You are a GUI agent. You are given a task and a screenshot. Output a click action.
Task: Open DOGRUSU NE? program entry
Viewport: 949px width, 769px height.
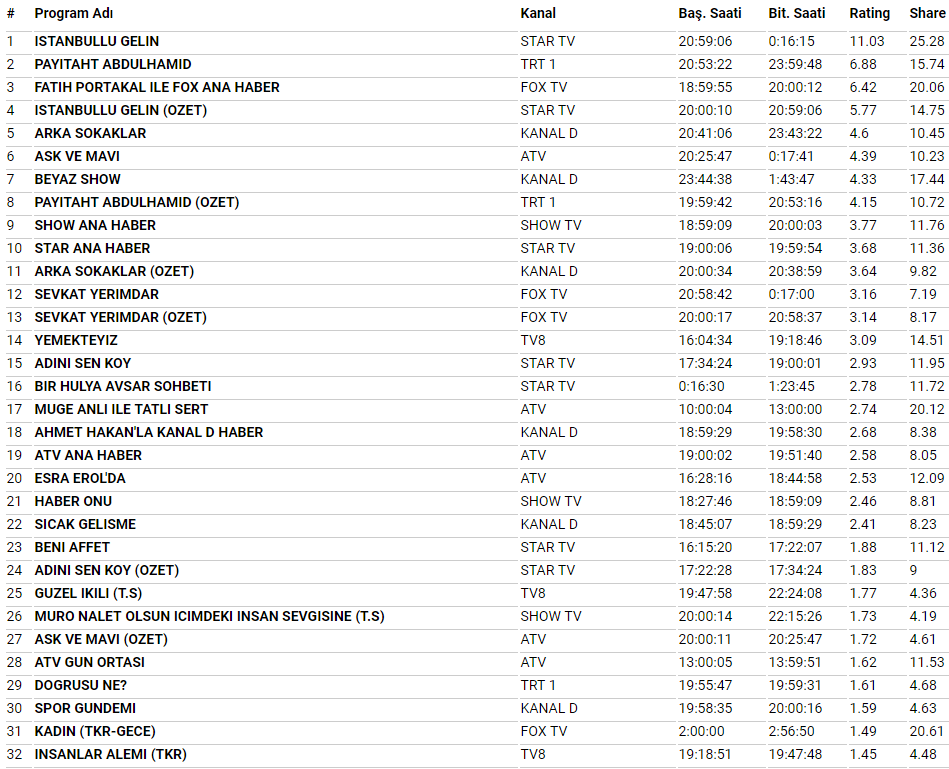point(82,685)
